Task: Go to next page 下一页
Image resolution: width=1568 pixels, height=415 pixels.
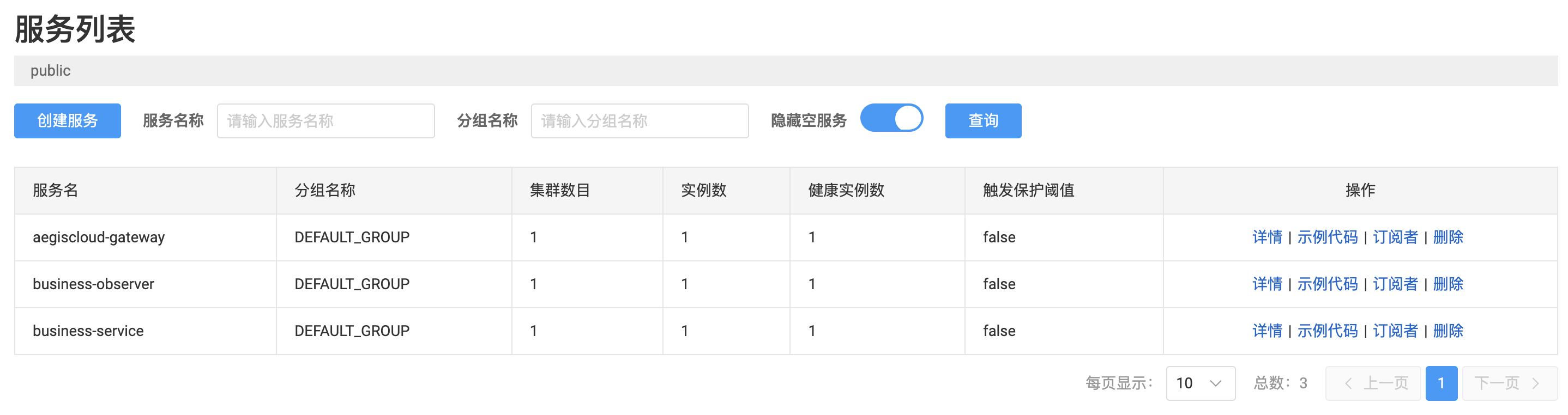Action: (x=1509, y=383)
